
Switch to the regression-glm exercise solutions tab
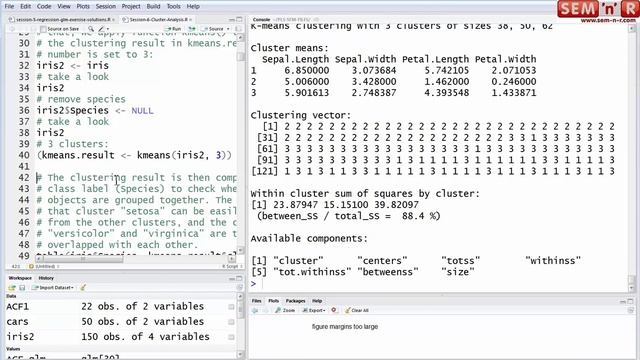coord(63,20)
